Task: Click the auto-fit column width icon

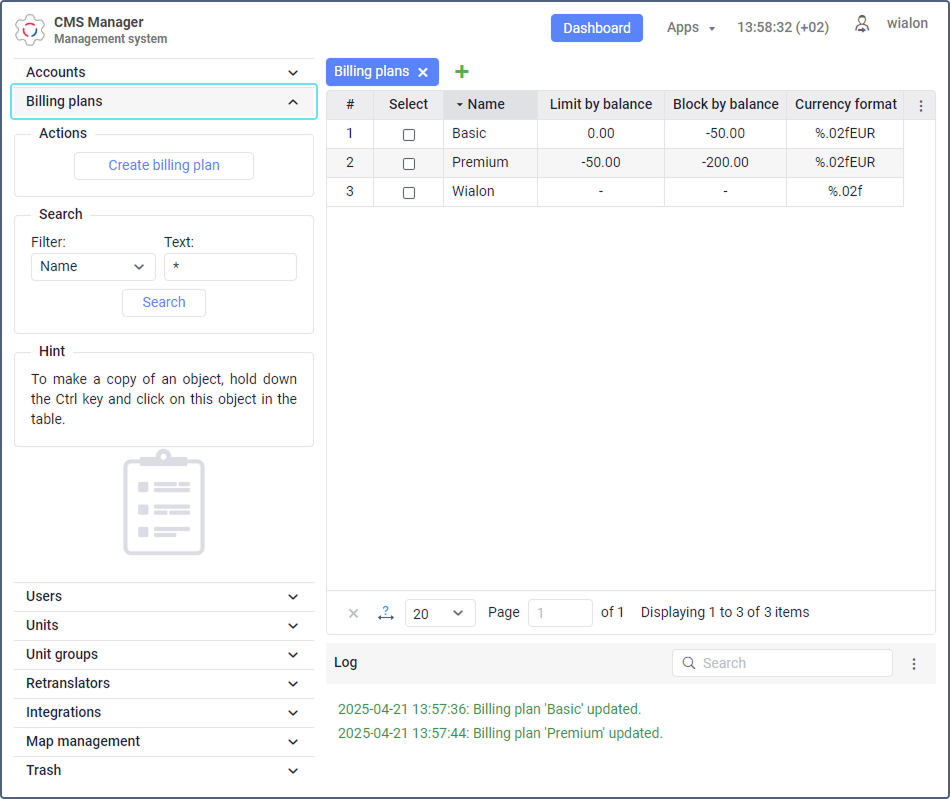Action: pos(386,613)
